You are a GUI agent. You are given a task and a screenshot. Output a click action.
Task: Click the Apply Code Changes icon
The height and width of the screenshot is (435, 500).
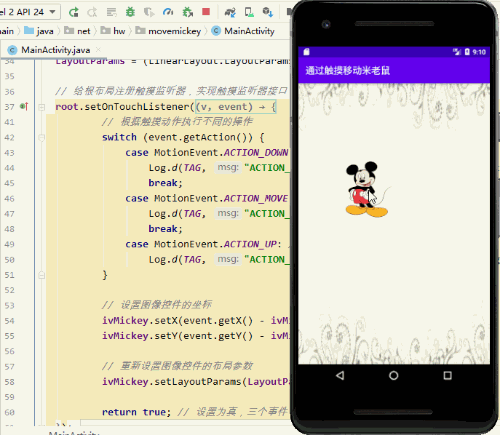[x=112, y=12]
